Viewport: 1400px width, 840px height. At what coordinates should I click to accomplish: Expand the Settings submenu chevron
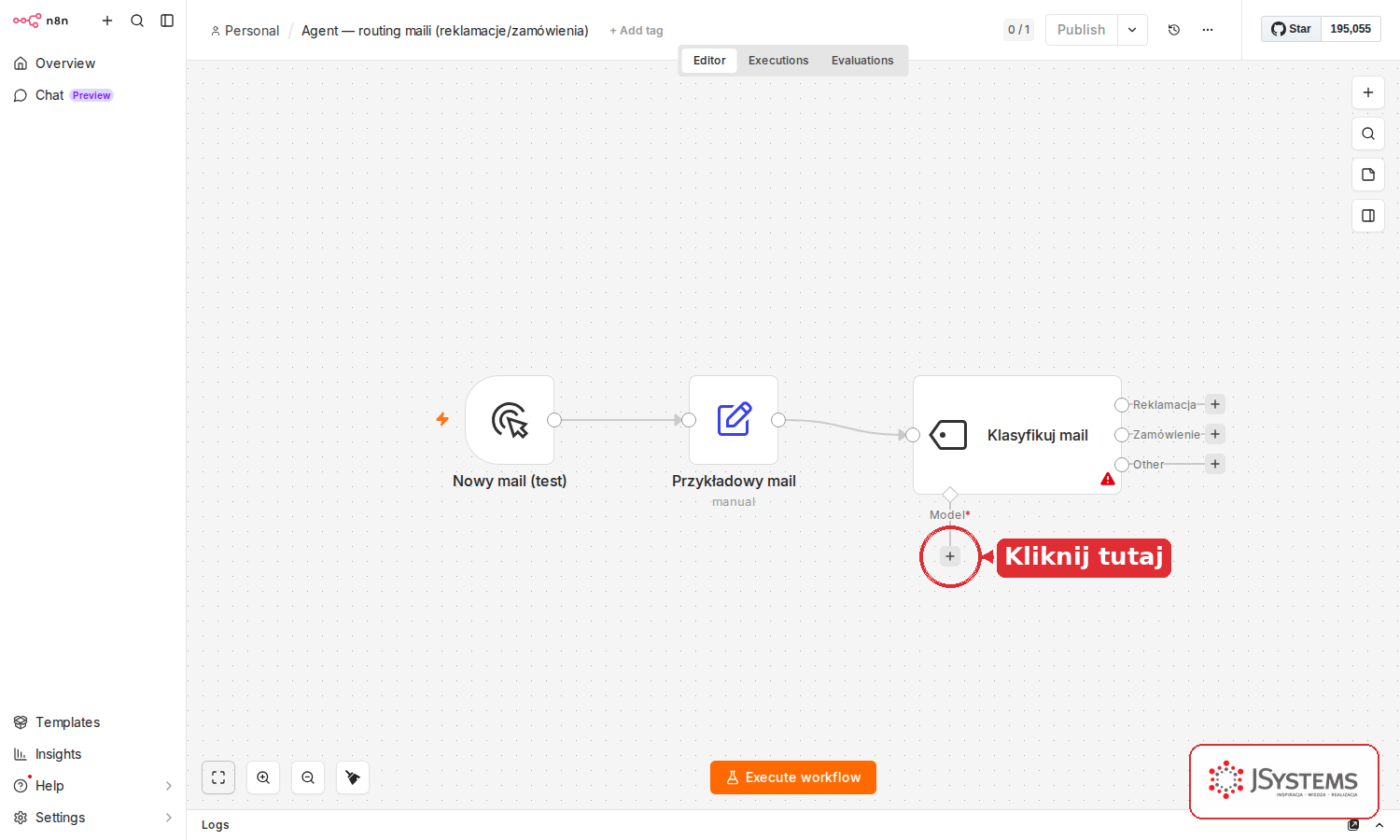169,818
